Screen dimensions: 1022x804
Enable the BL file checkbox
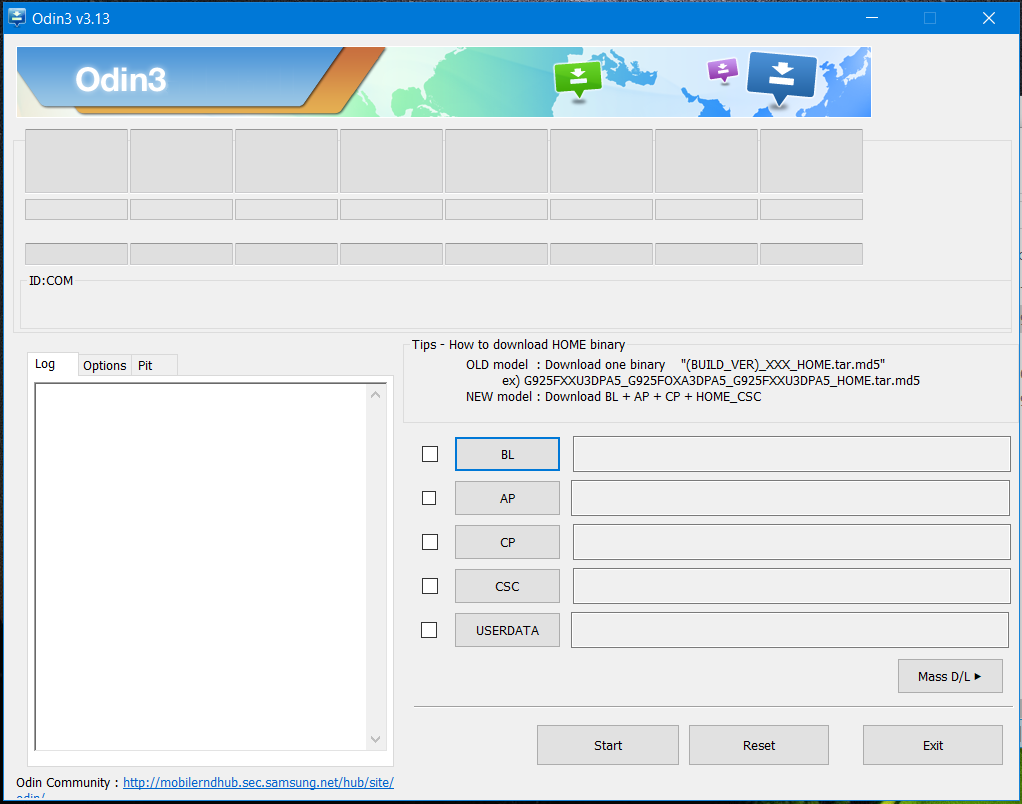pos(430,454)
